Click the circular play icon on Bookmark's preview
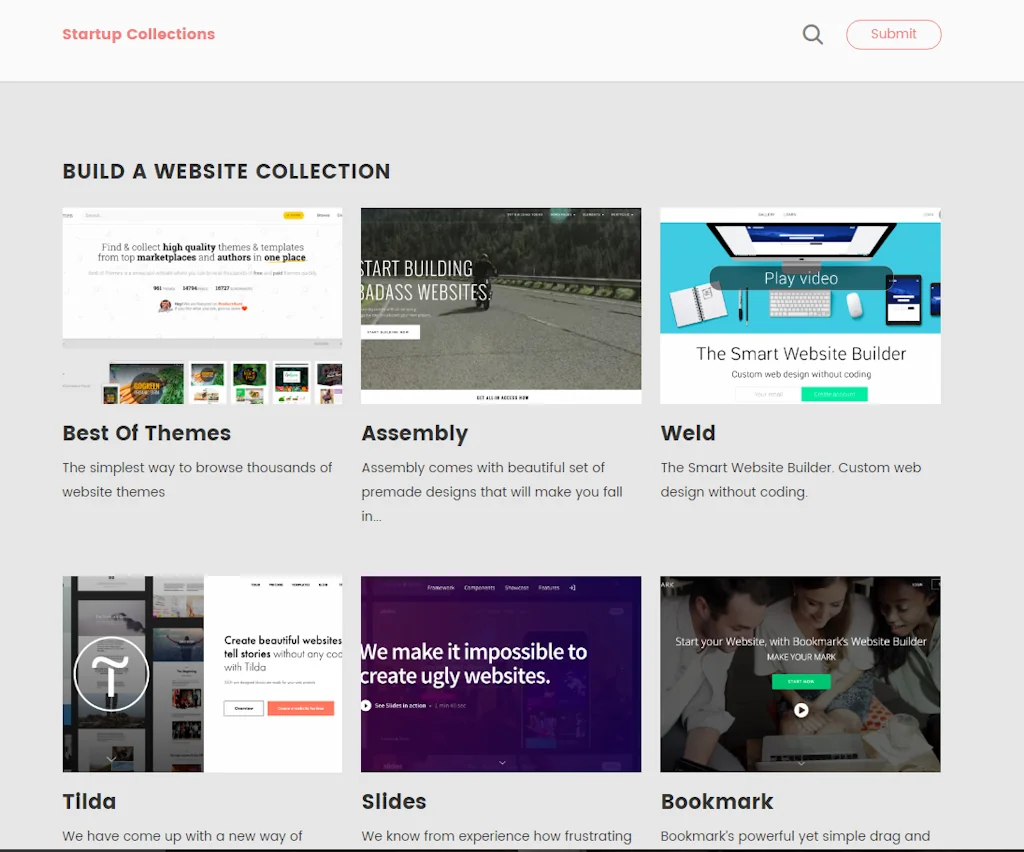1024x852 pixels. point(802,710)
